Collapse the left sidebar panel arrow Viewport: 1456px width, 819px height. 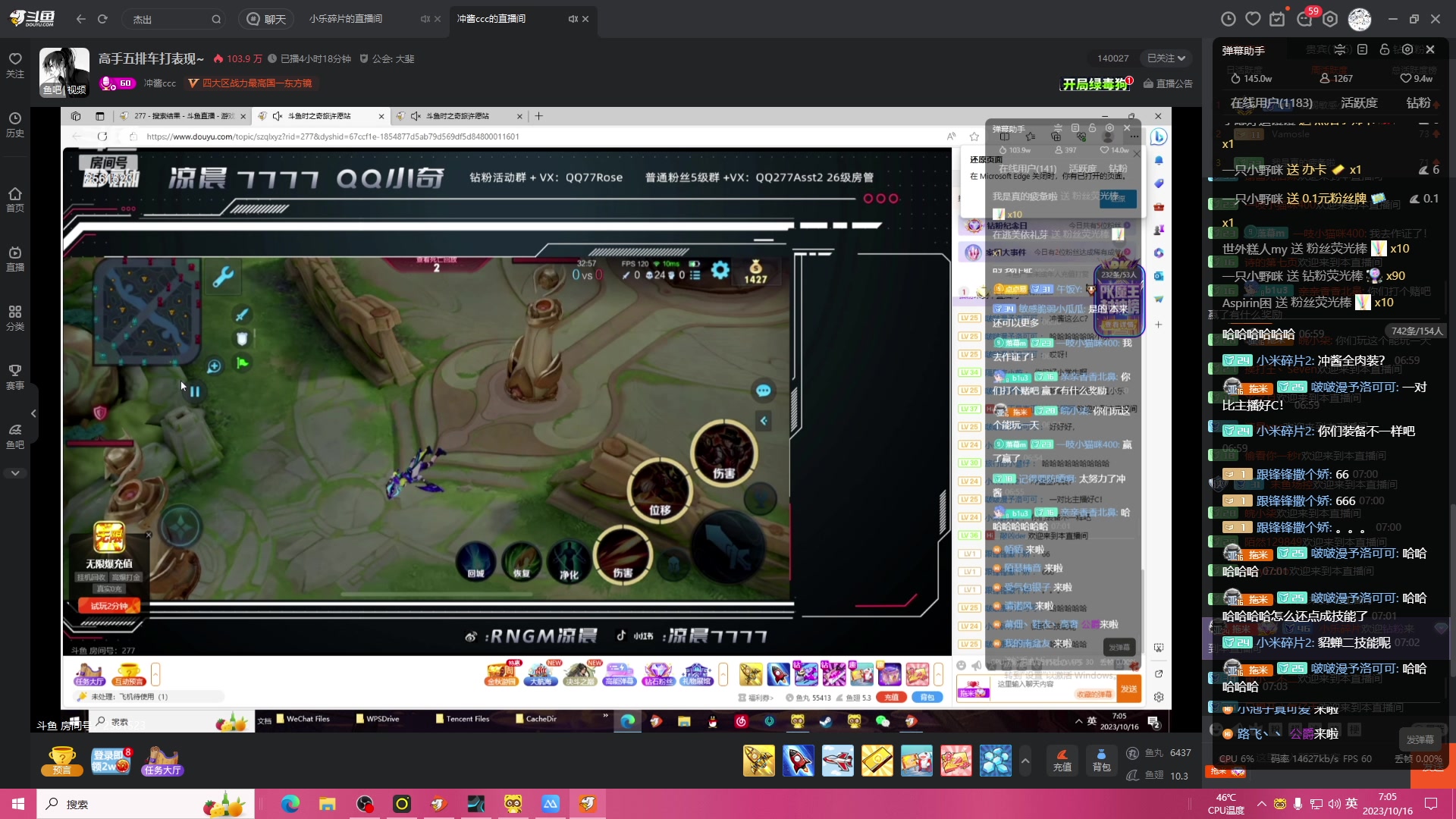(33, 413)
